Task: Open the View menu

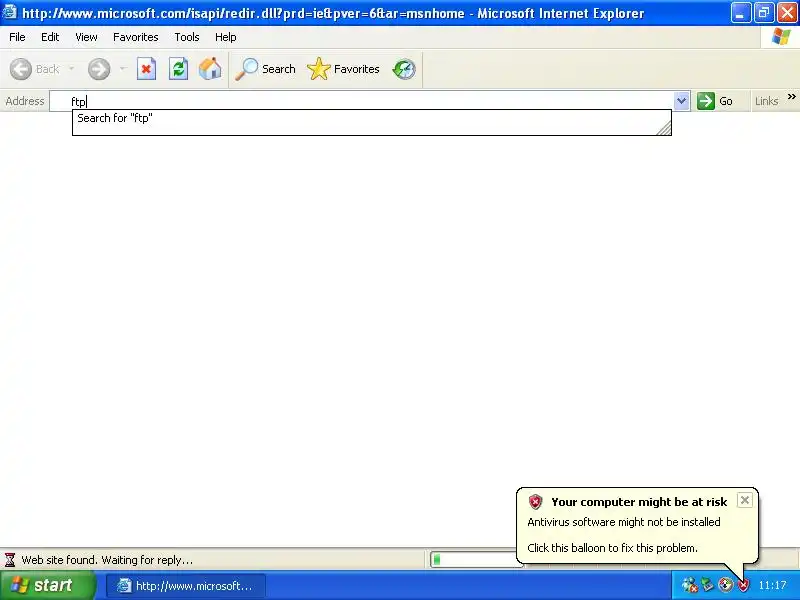Action: 86,37
